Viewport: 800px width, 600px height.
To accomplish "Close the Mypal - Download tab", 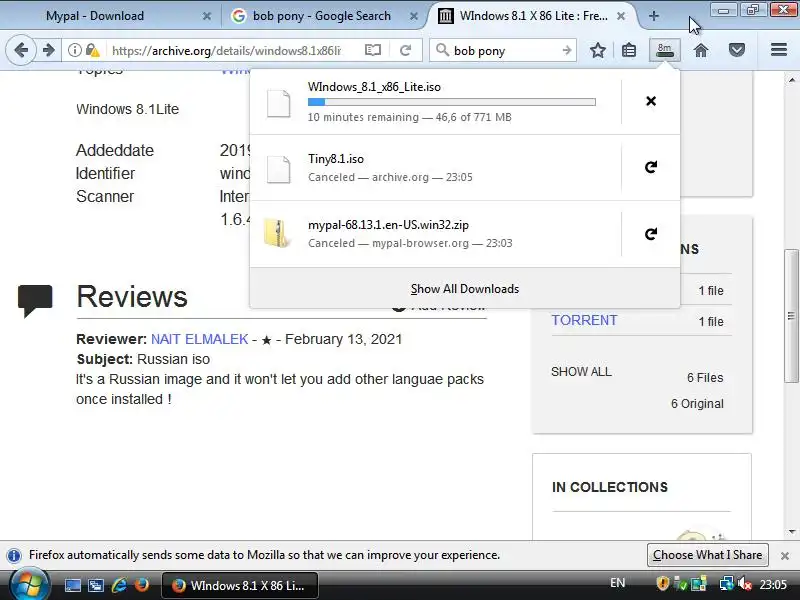I will 207,16.
